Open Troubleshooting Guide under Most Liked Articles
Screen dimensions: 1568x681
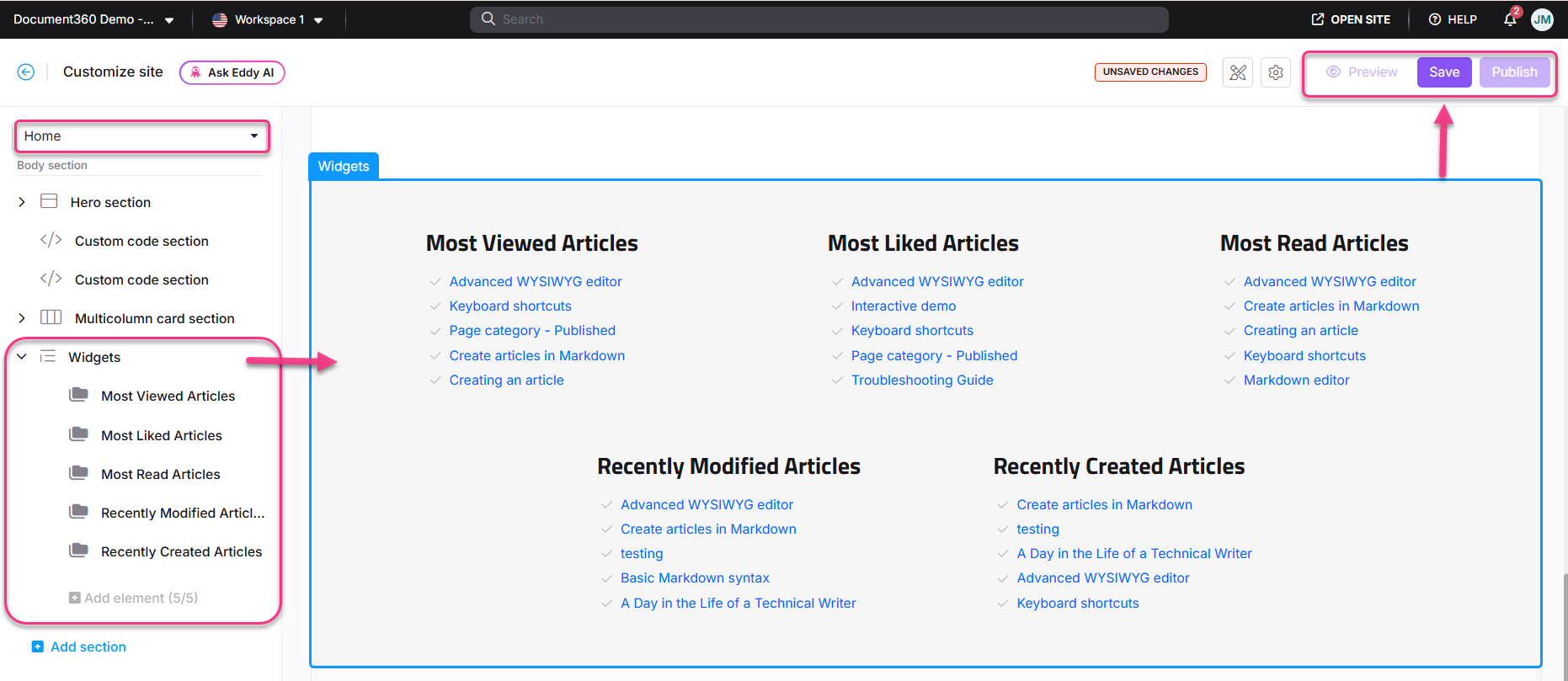point(922,380)
